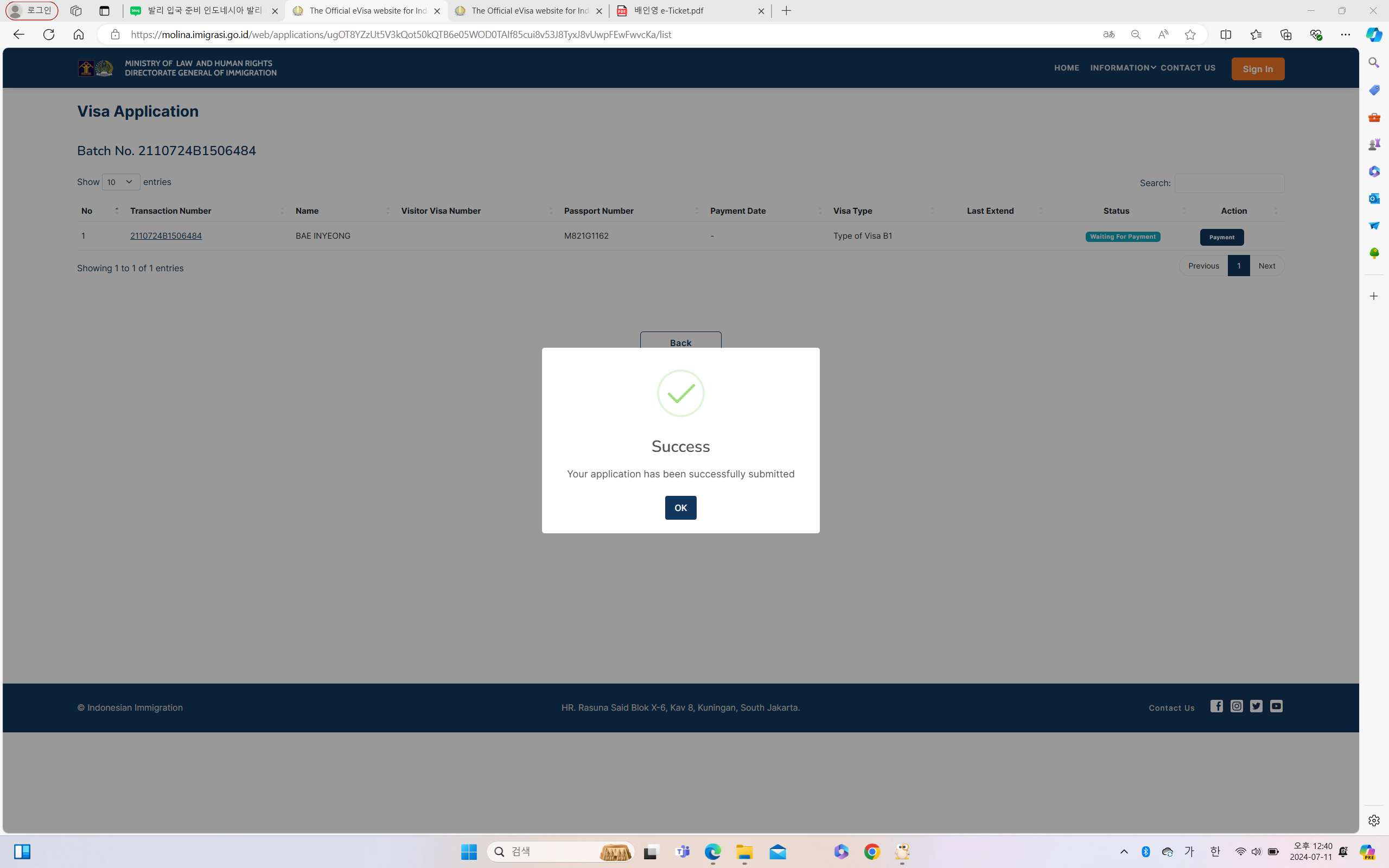Go to Previous page of entries

pos(1203,266)
